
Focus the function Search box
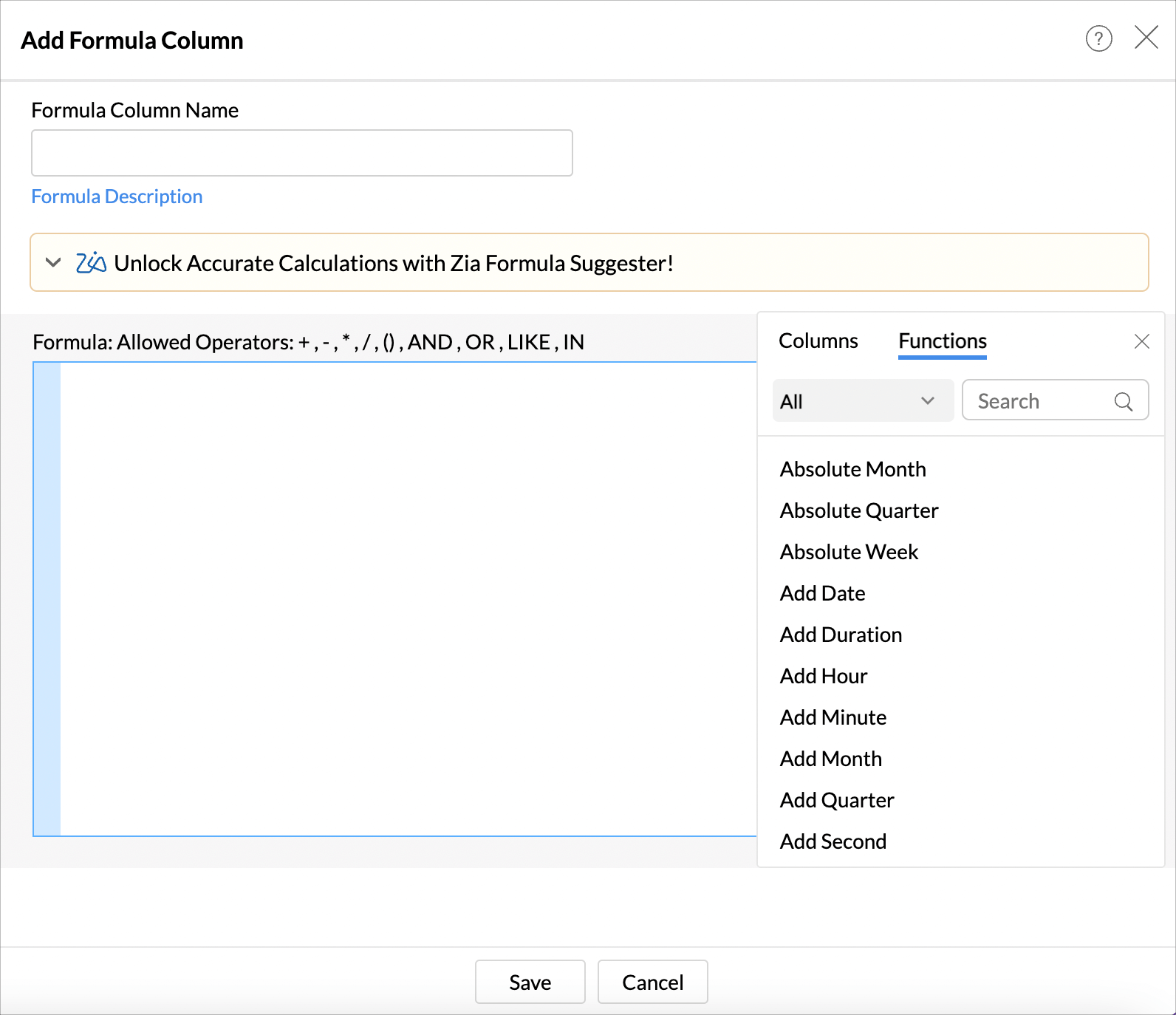1042,401
